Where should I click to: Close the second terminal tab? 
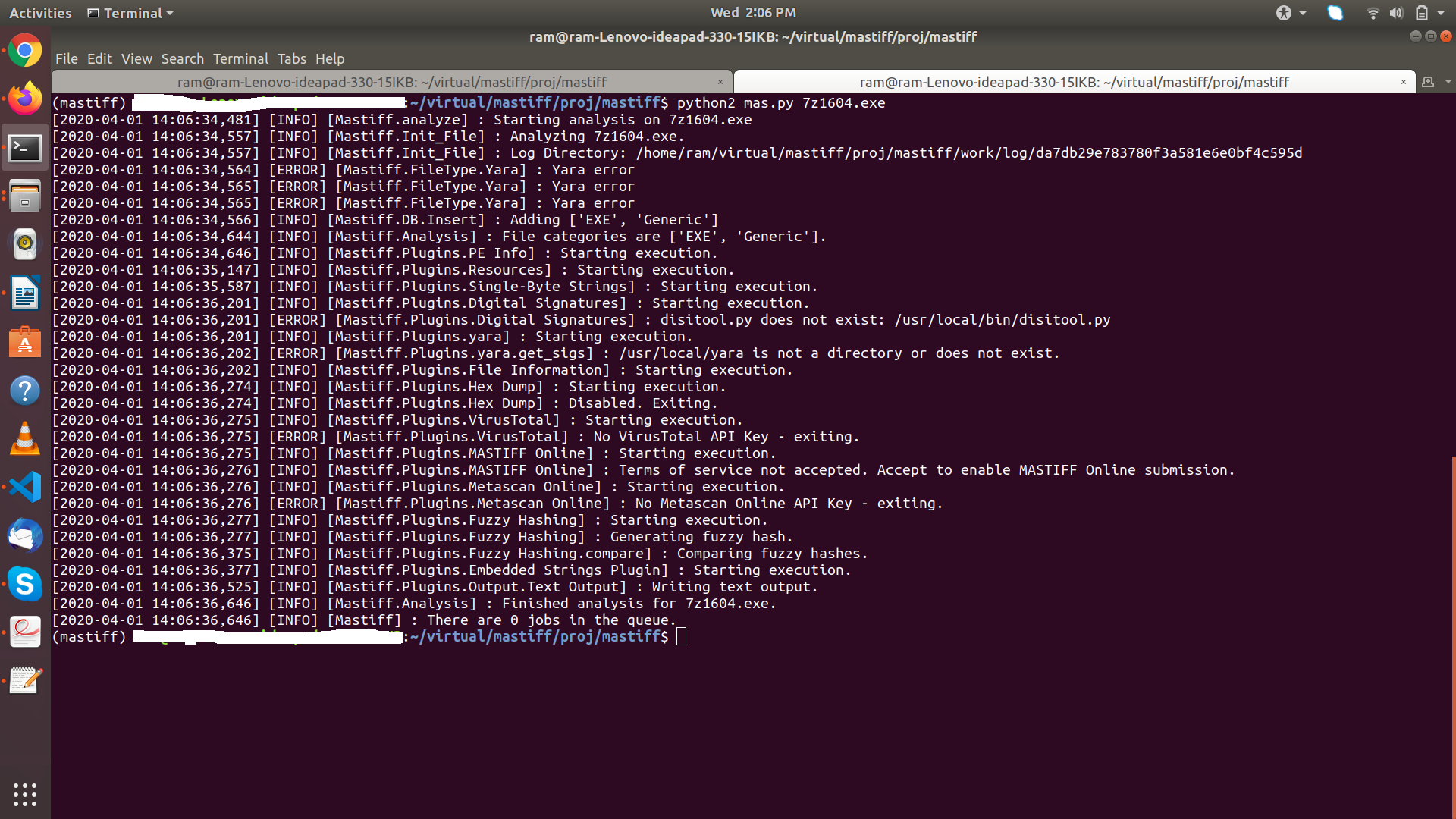coord(1403,82)
